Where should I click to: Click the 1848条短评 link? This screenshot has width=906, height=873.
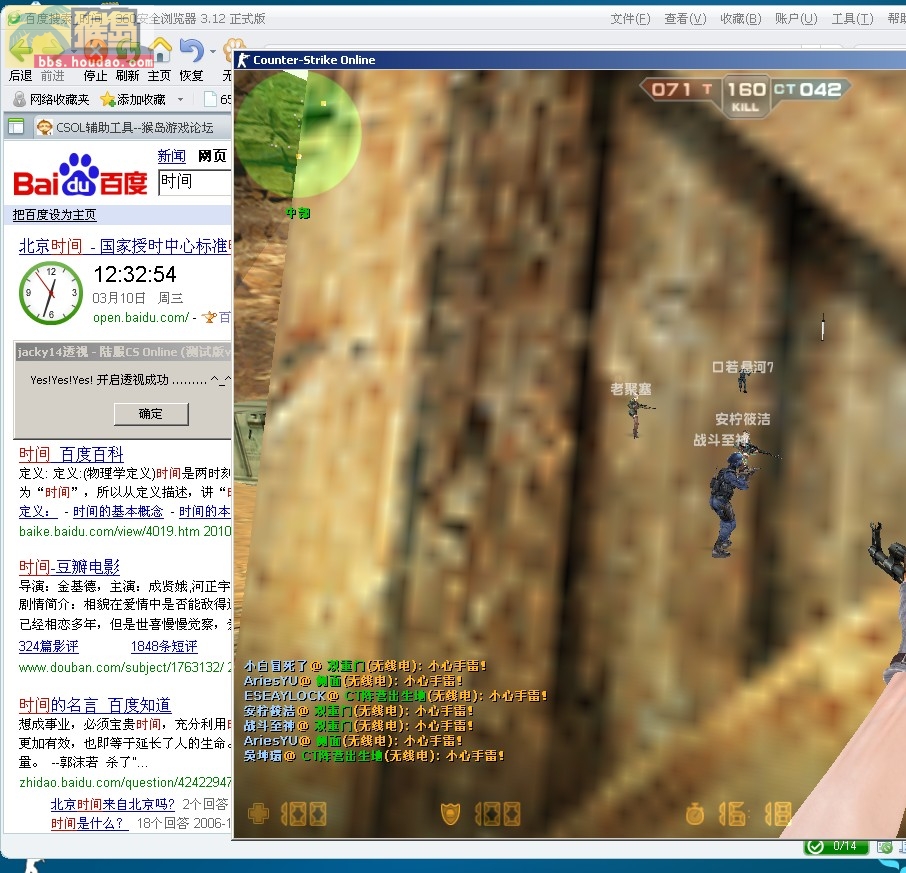164,646
